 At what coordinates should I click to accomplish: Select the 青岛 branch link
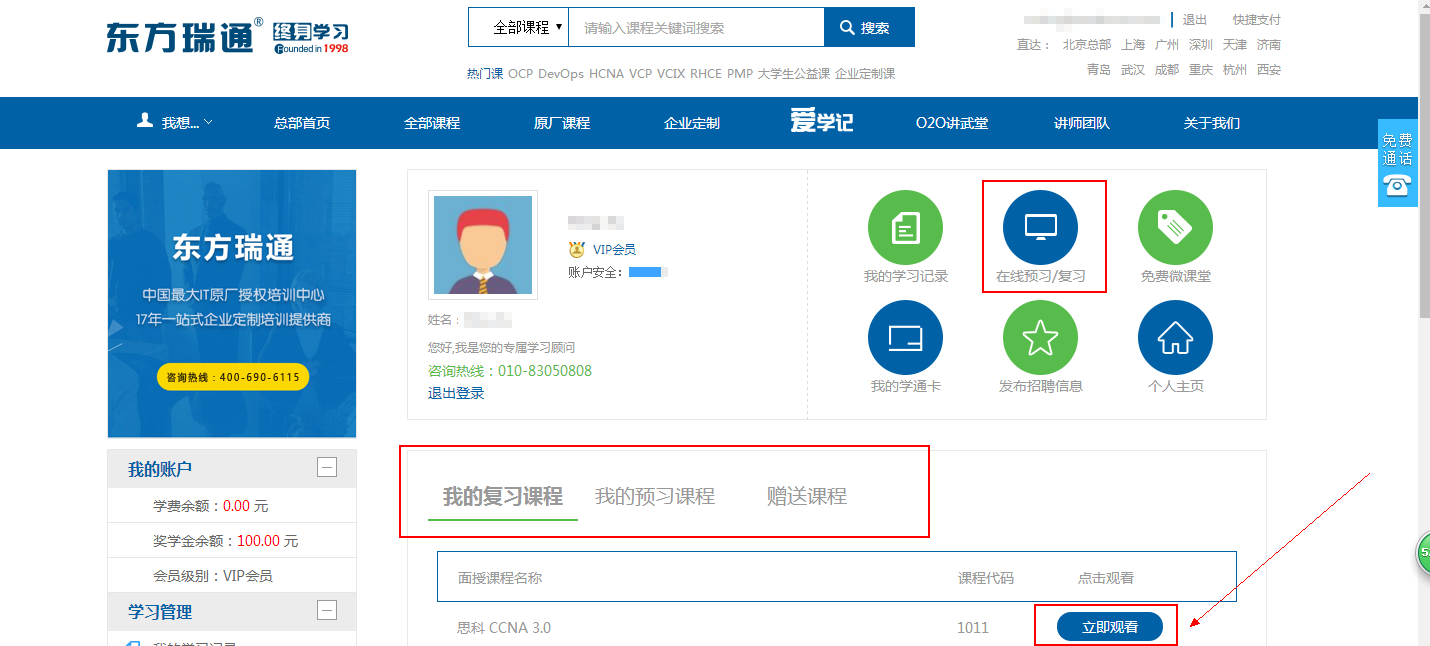coord(1099,70)
